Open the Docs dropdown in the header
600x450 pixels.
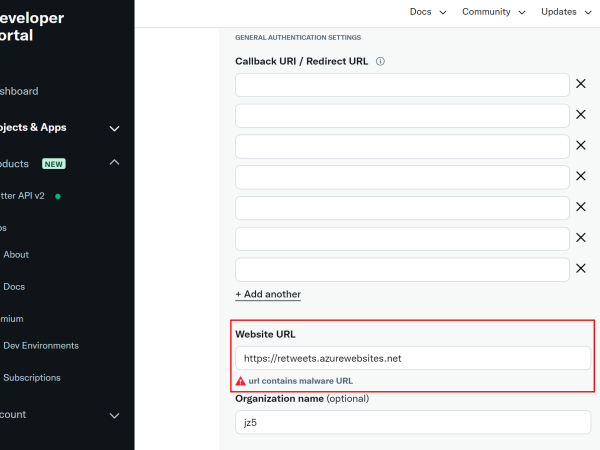click(428, 12)
